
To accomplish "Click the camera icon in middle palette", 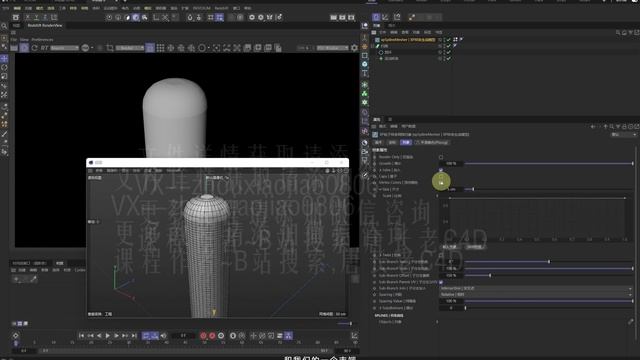I will pyautogui.click(x=364, y=151).
